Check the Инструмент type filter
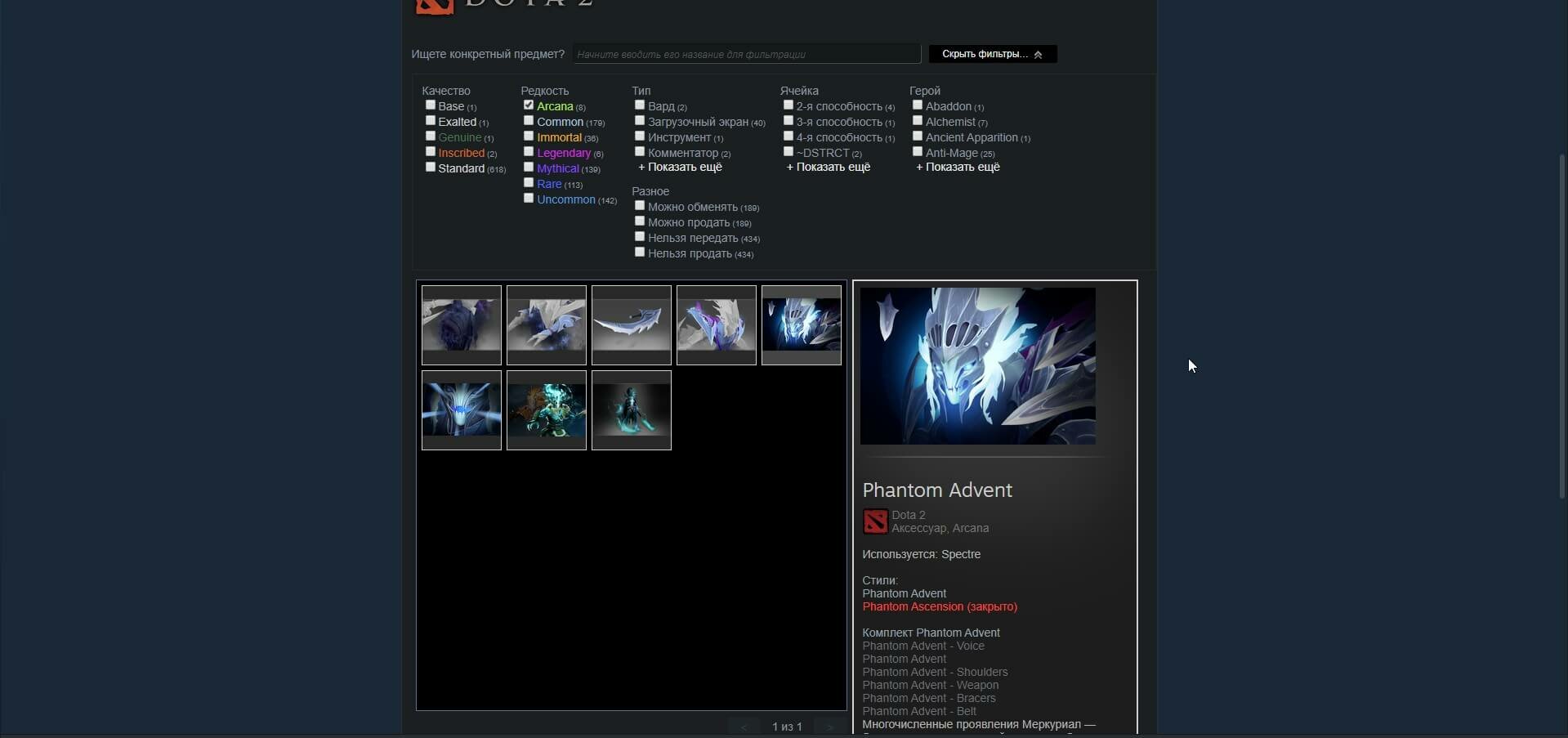The height and width of the screenshot is (738, 1568). tap(640, 136)
